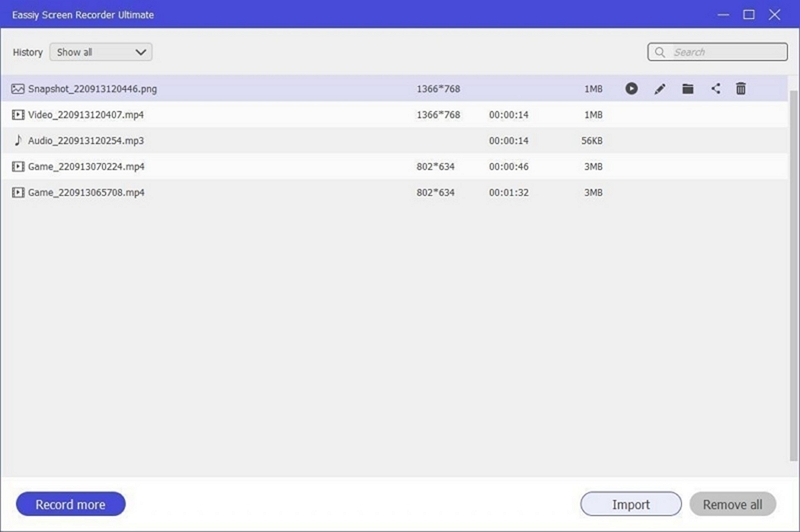Share the snapshot using the share icon
The height and width of the screenshot is (532, 800).
(716, 89)
